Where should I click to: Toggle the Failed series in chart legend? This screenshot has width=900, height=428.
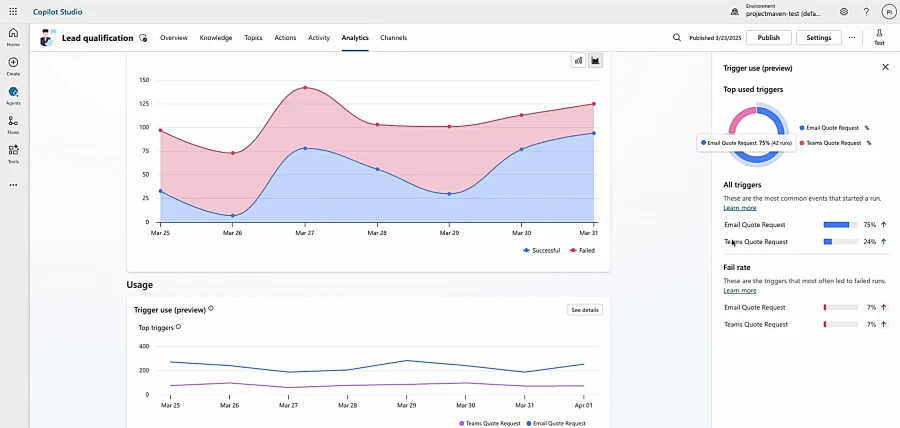pos(582,250)
